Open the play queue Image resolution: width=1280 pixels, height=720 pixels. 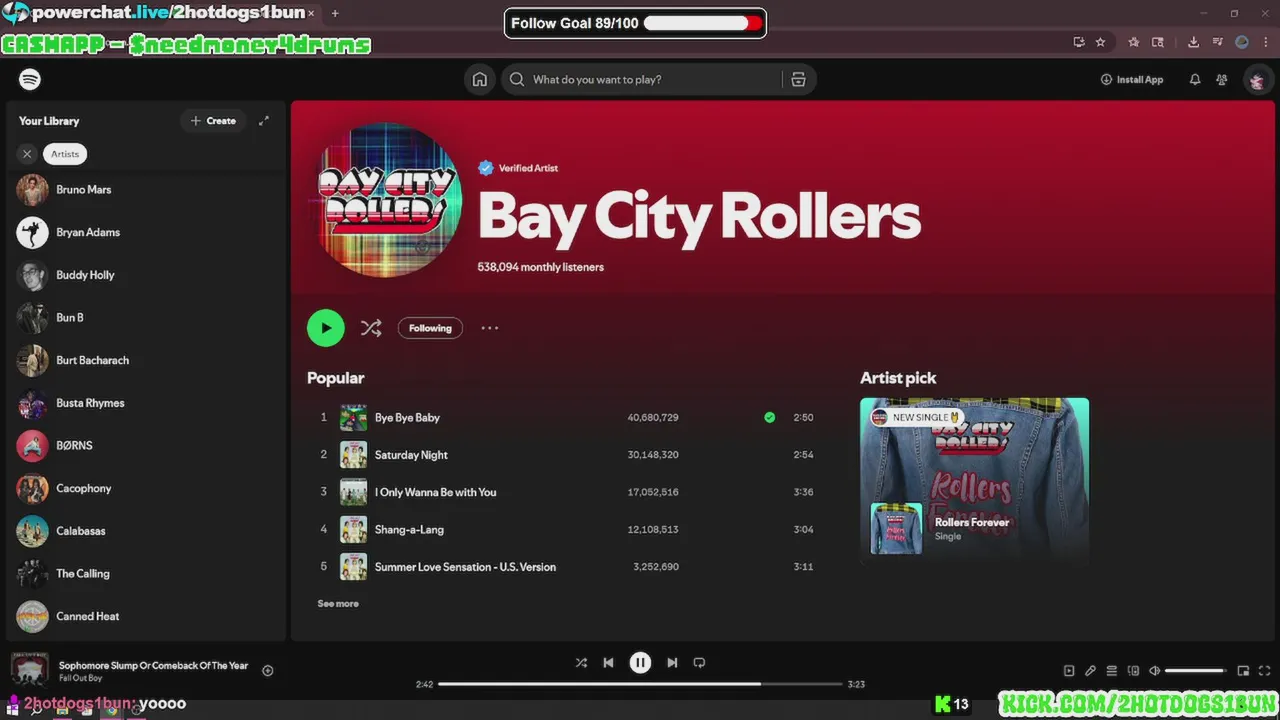pos(1111,671)
